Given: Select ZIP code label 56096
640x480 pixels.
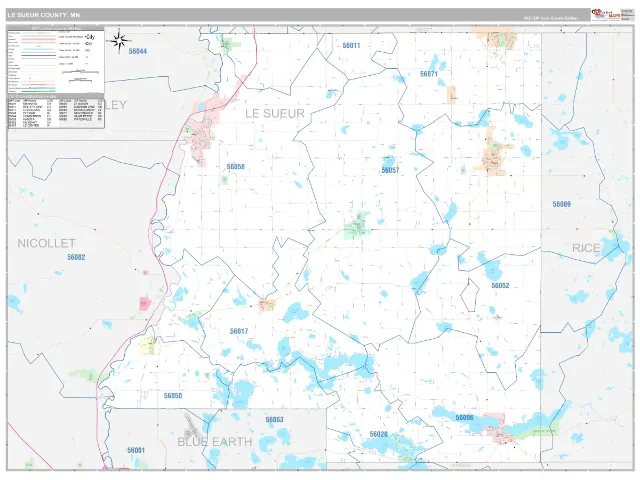Looking at the screenshot, I should click(x=464, y=418).
